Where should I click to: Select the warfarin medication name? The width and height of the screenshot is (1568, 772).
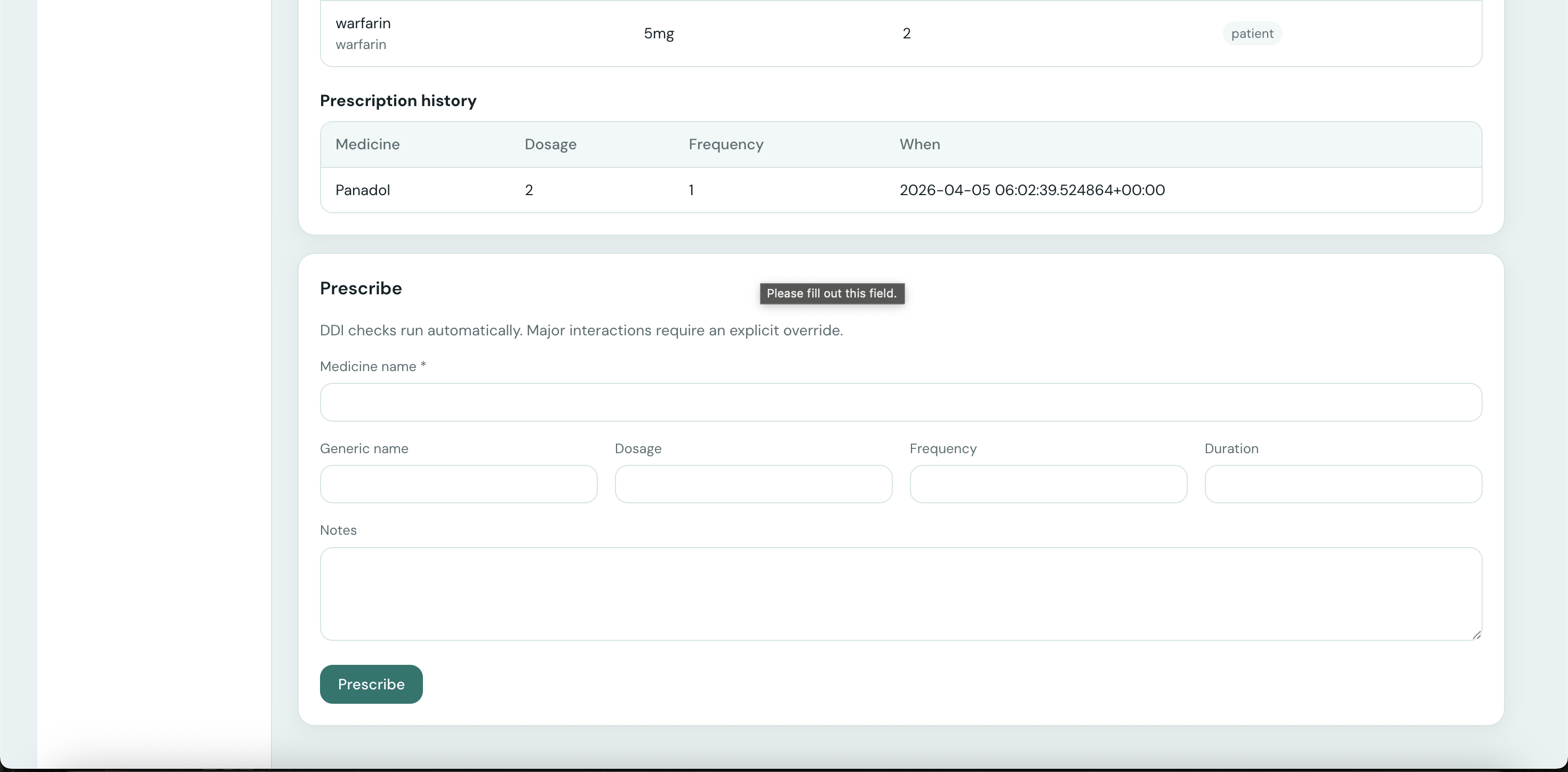363,23
